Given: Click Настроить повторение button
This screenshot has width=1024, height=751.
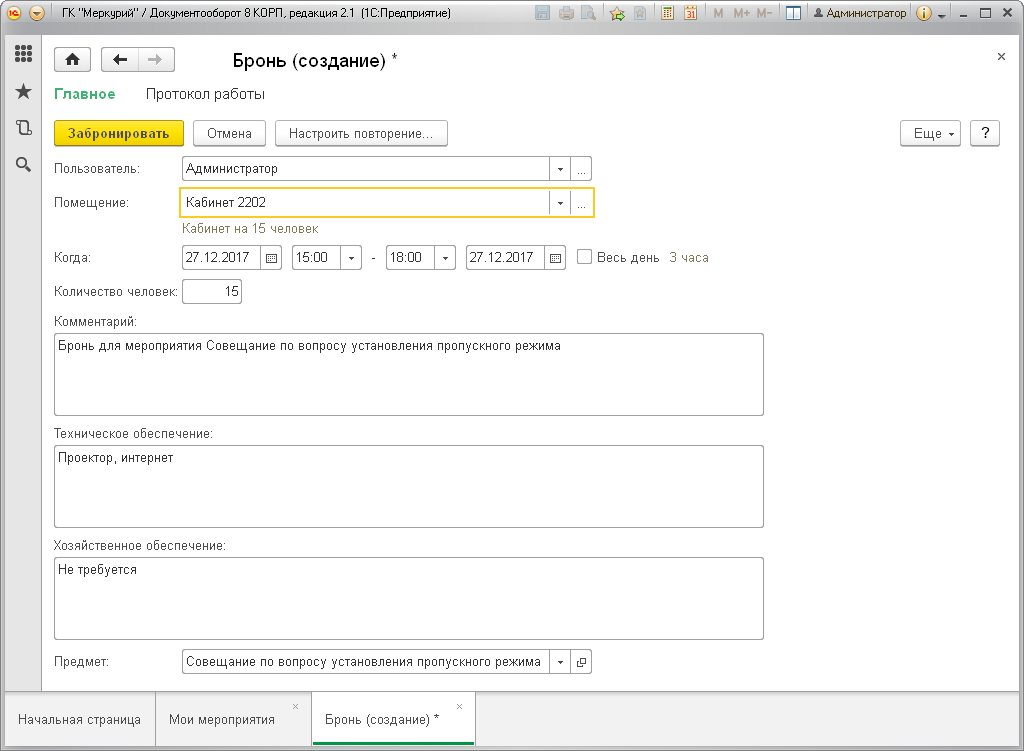Looking at the screenshot, I should click(361, 133).
